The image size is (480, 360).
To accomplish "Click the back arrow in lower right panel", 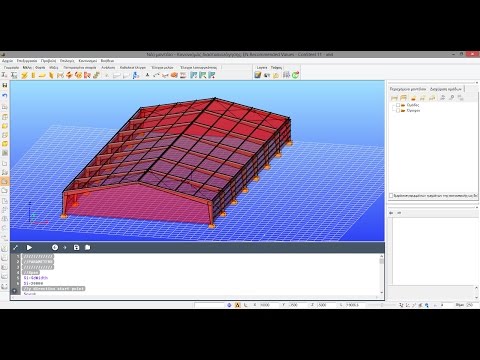I will click(391, 213).
